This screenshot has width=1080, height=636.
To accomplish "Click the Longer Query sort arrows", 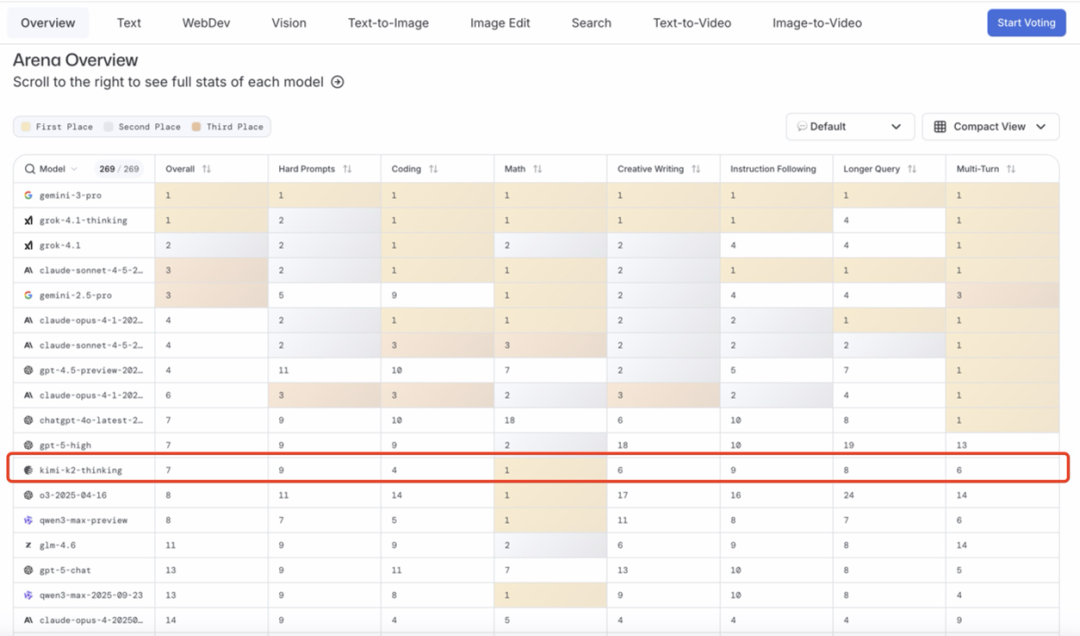I will [x=912, y=169].
